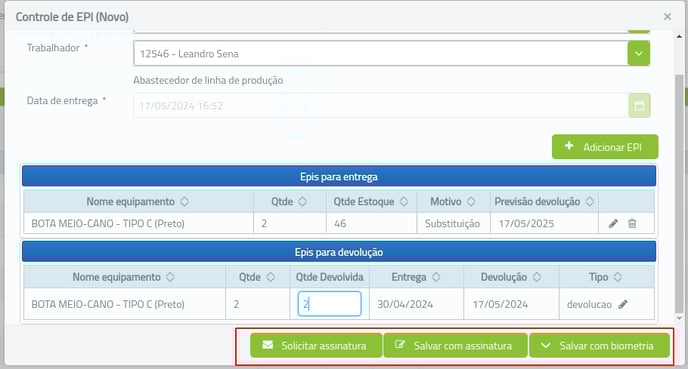Close the Controle de EPI dialog

point(667,17)
